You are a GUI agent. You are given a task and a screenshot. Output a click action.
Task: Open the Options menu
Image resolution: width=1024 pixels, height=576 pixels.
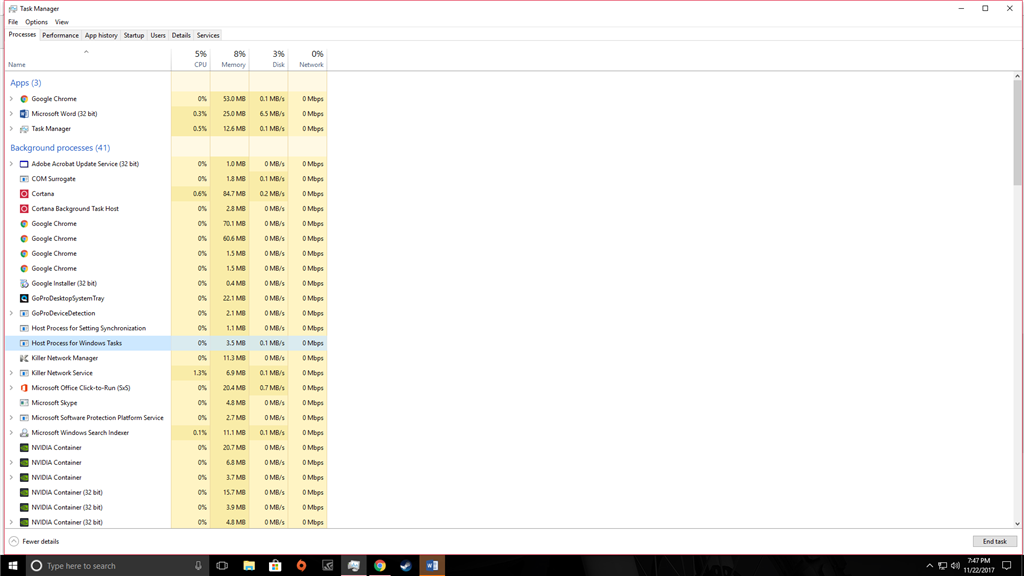[x=37, y=22]
